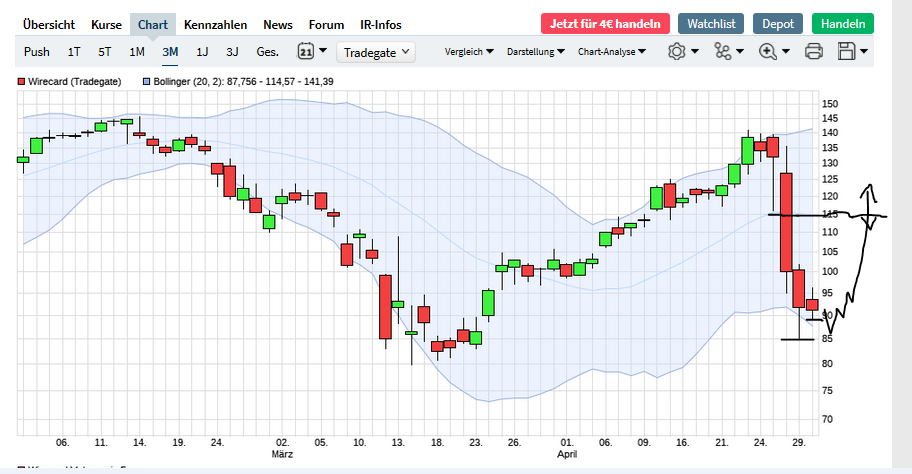Select the 1J time range
This screenshot has height=474, width=912.
202,51
